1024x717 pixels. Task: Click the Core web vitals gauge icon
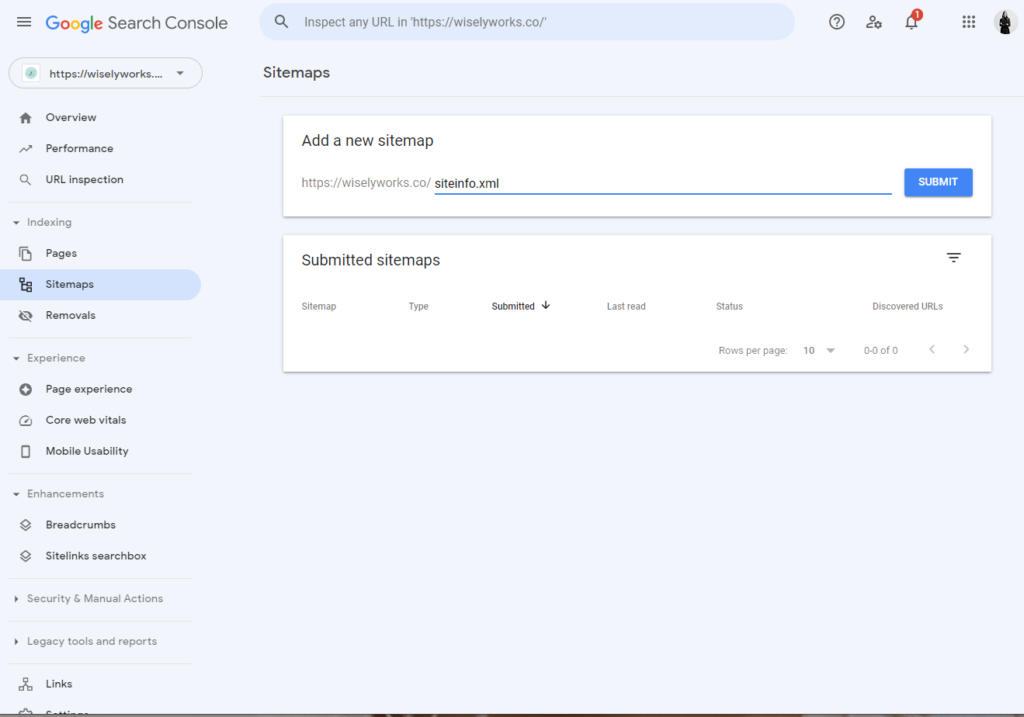tap(25, 421)
